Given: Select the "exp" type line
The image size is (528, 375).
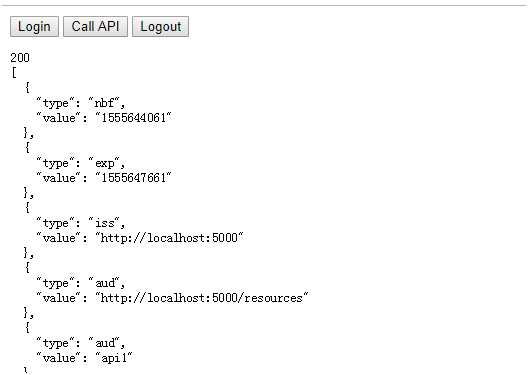Looking at the screenshot, I should 80,163.
